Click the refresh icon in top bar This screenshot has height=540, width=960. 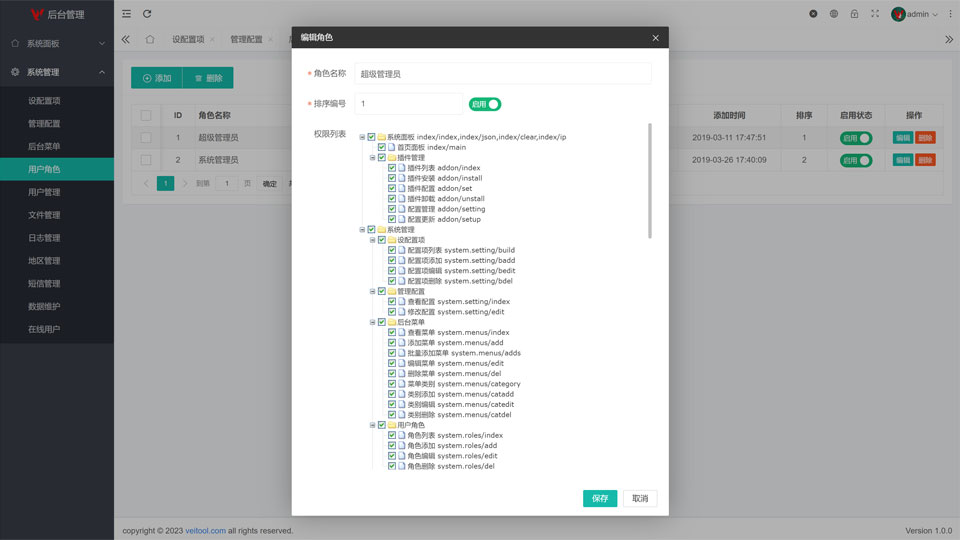point(147,14)
